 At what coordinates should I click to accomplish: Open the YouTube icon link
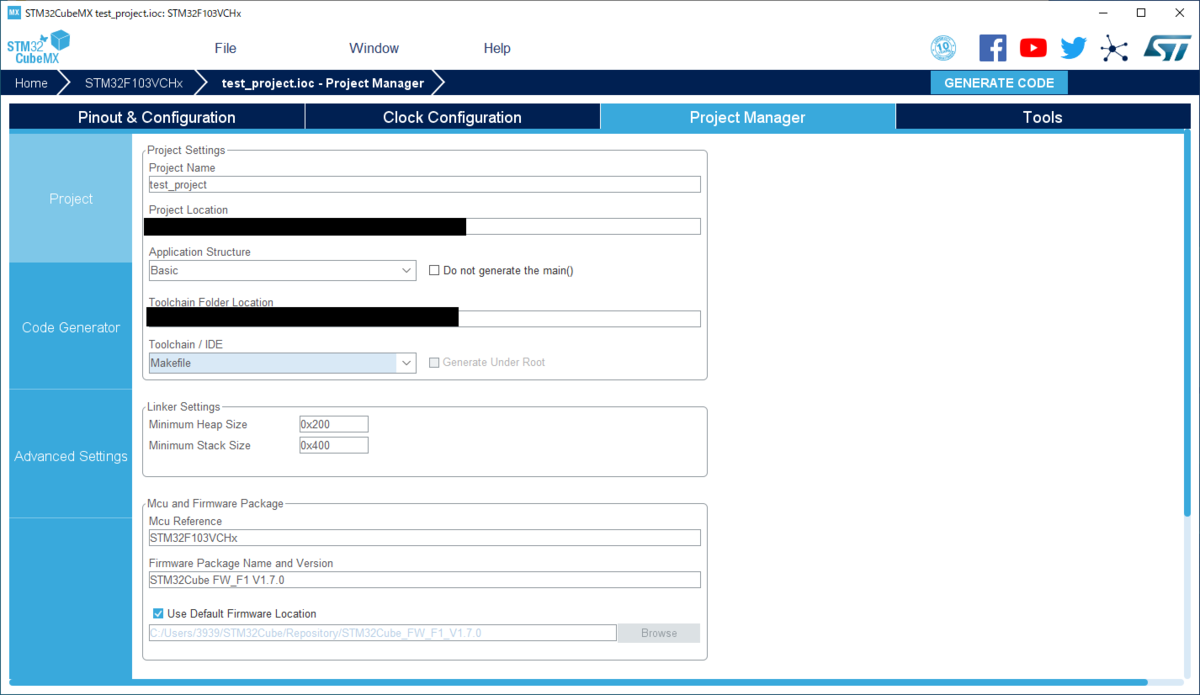(1033, 48)
